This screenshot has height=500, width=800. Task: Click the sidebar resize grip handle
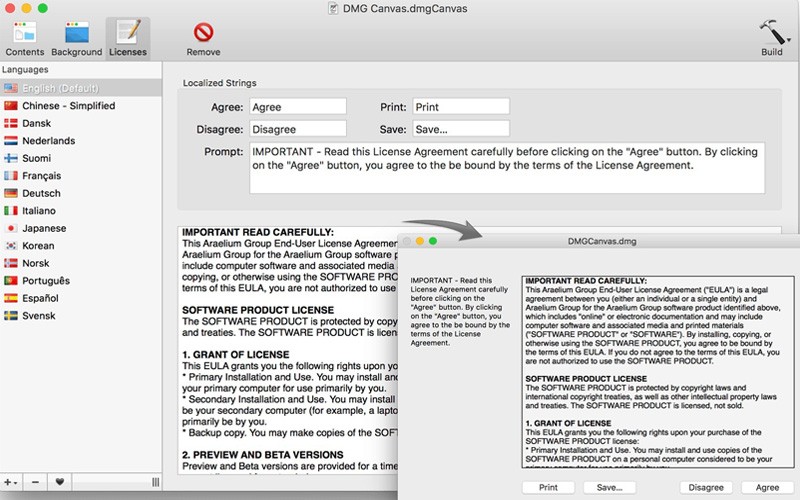[x=156, y=482]
